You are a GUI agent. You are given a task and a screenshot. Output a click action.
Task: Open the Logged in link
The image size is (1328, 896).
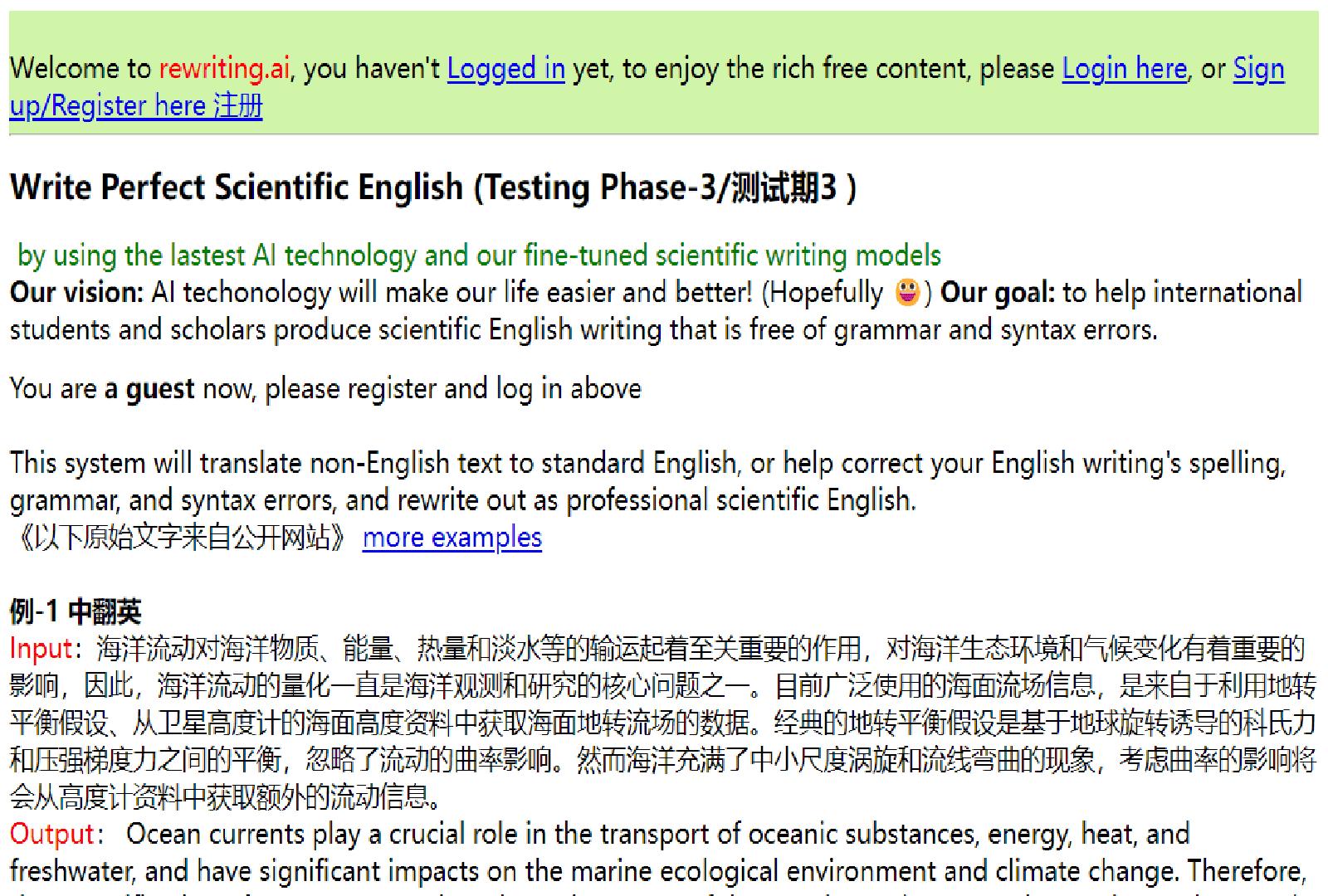coord(505,69)
